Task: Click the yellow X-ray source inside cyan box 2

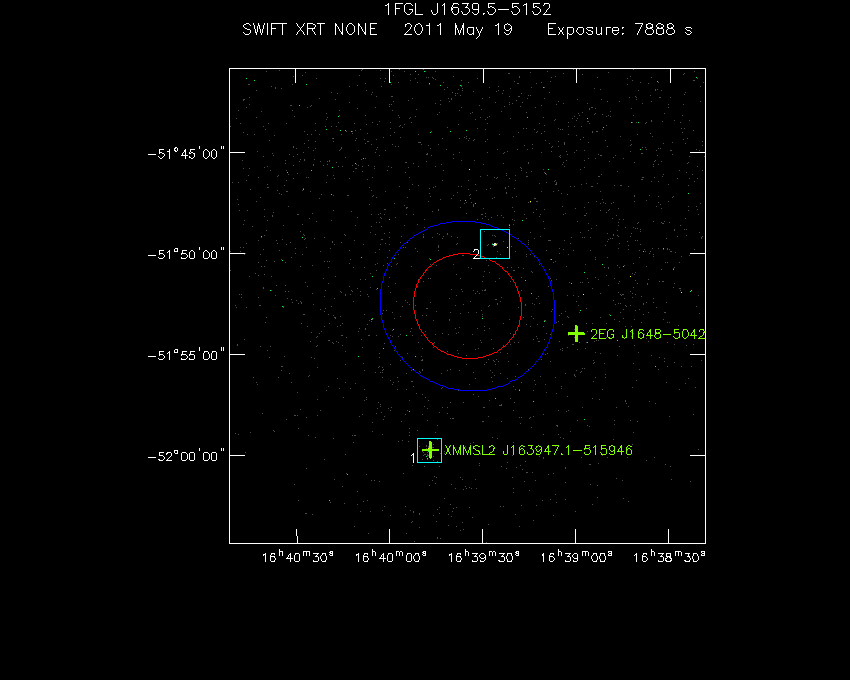Action: click(495, 245)
